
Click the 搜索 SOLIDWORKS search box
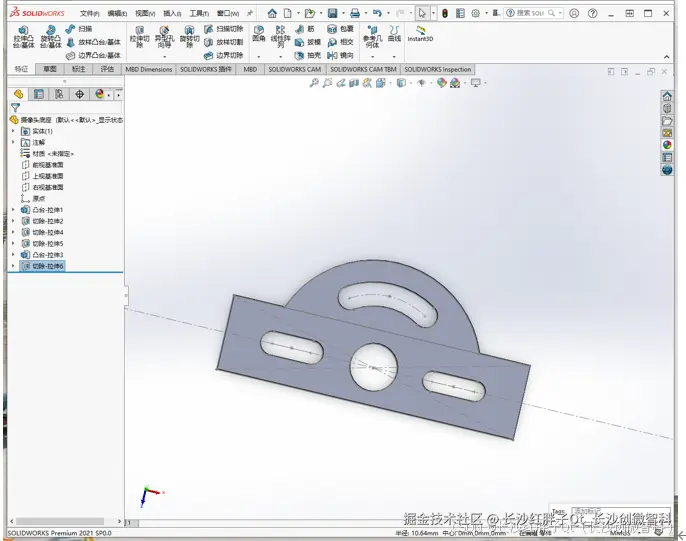pyautogui.click(x=534, y=13)
